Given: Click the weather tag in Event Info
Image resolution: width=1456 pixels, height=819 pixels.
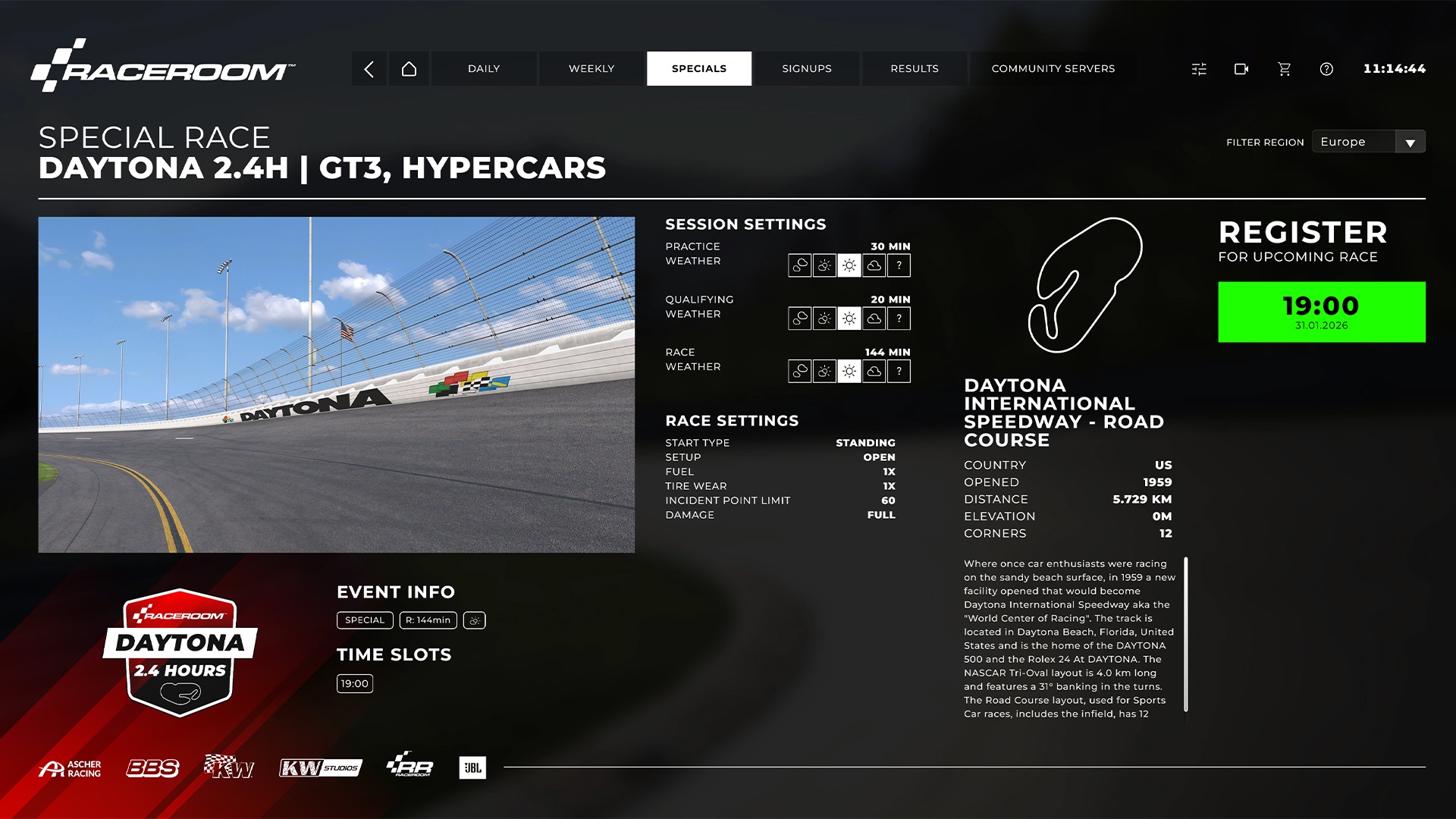Looking at the screenshot, I should click(475, 620).
